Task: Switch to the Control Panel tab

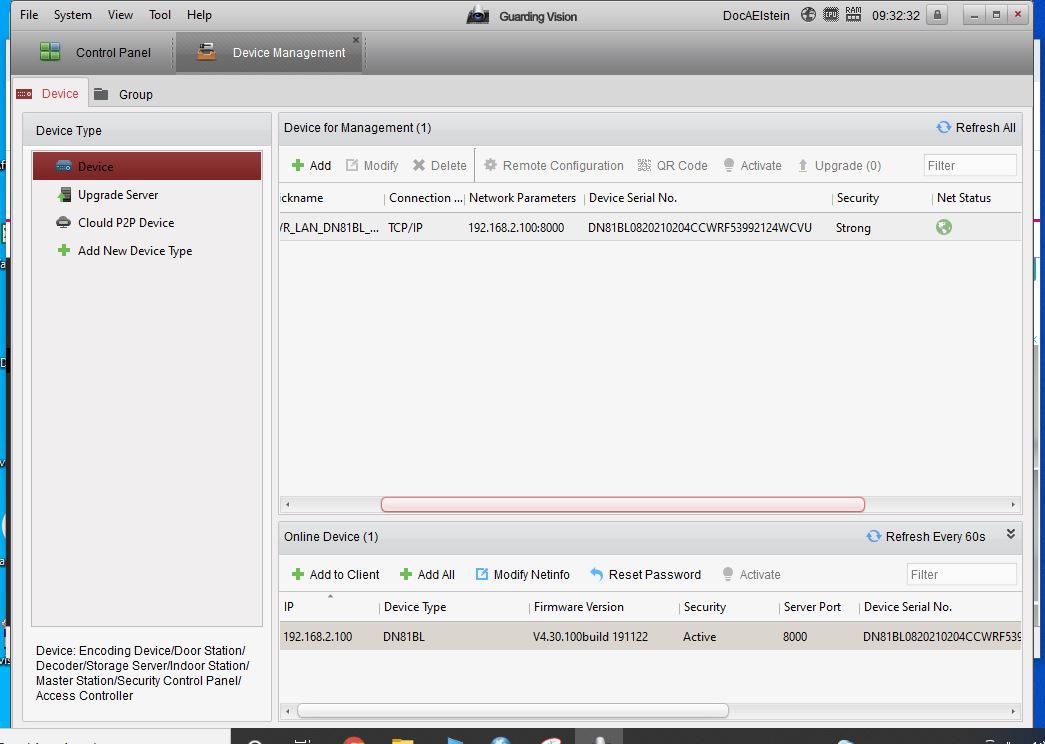Action: pyautogui.click(x=95, y=52)
